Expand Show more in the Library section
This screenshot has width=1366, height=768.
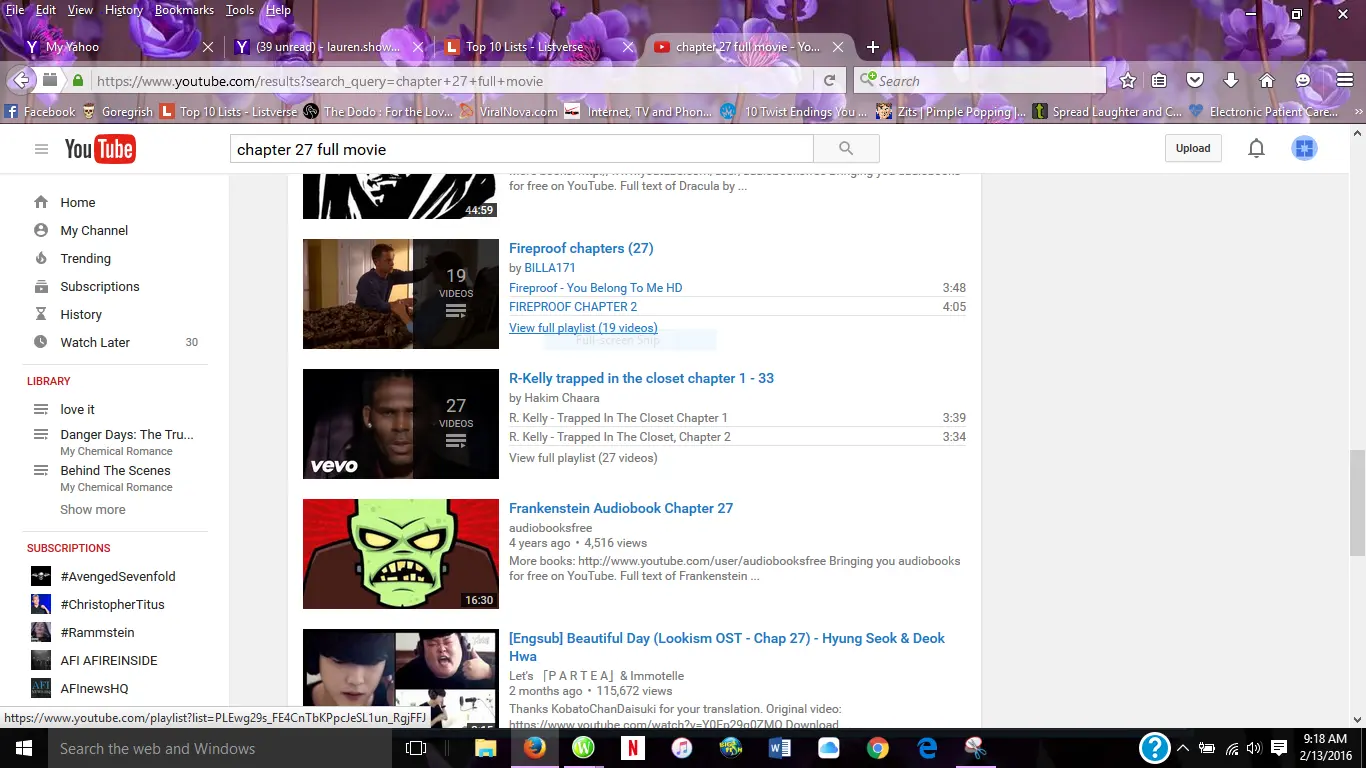pos(93,509)
